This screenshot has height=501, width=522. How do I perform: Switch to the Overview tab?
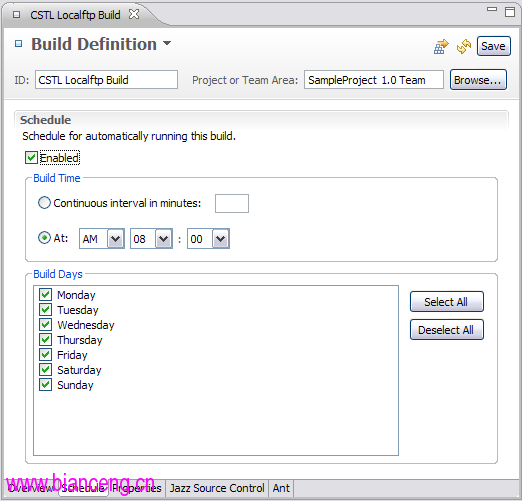(30, 488)
